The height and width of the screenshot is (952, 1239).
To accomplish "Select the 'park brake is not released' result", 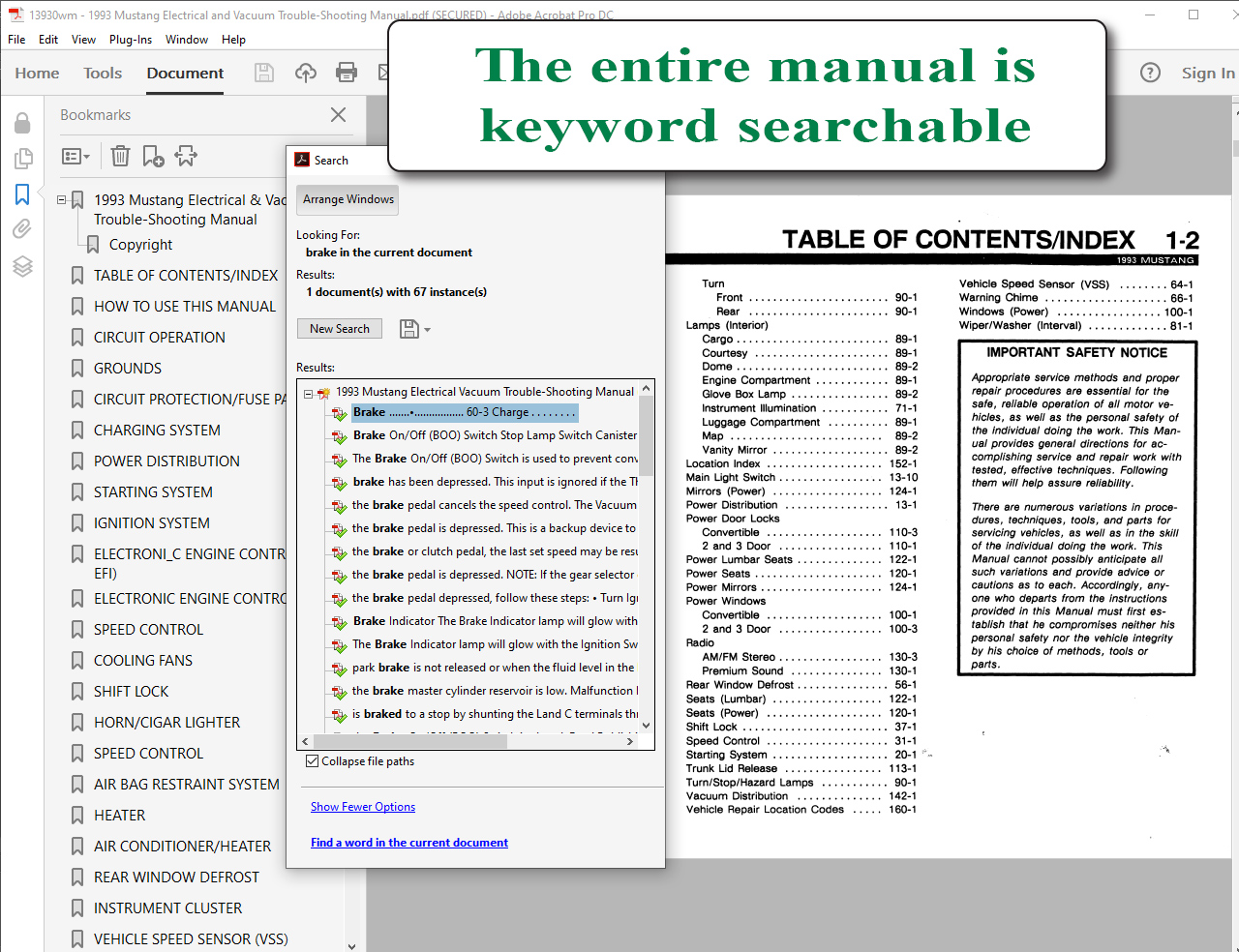I will click(494, 668).
